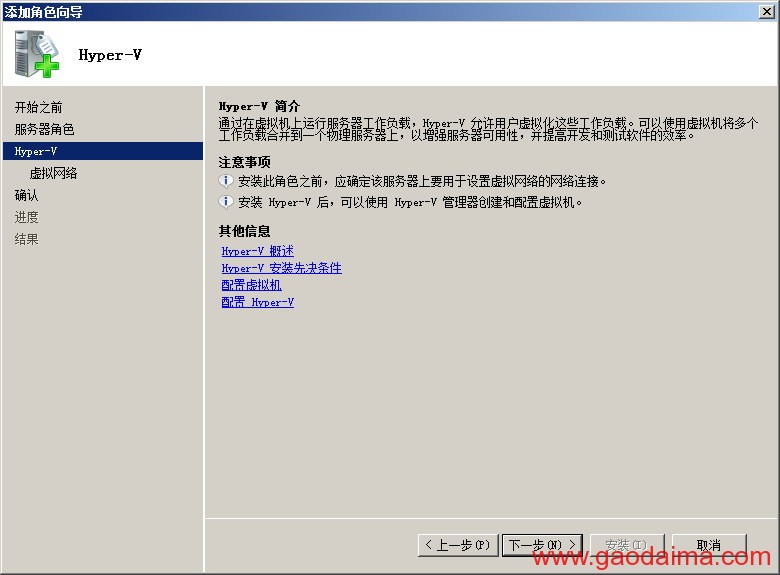Open the Hyper-V 安装先决条件 link
This screenshot has height=575, width=780.
pos(282,268)
